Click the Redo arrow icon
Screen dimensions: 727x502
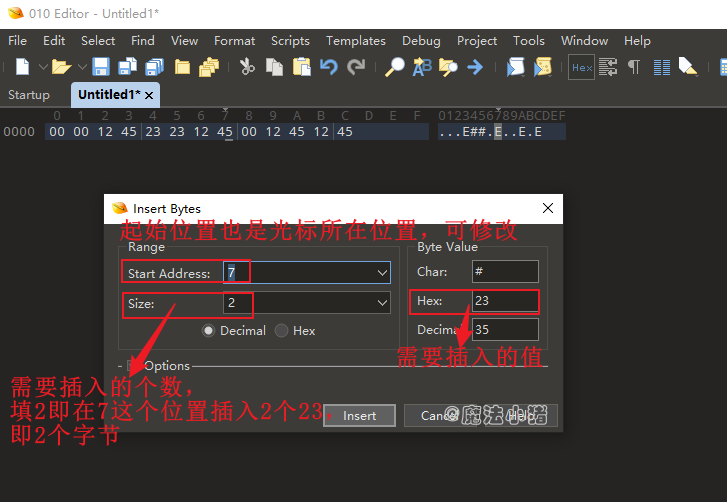(356, 67)
